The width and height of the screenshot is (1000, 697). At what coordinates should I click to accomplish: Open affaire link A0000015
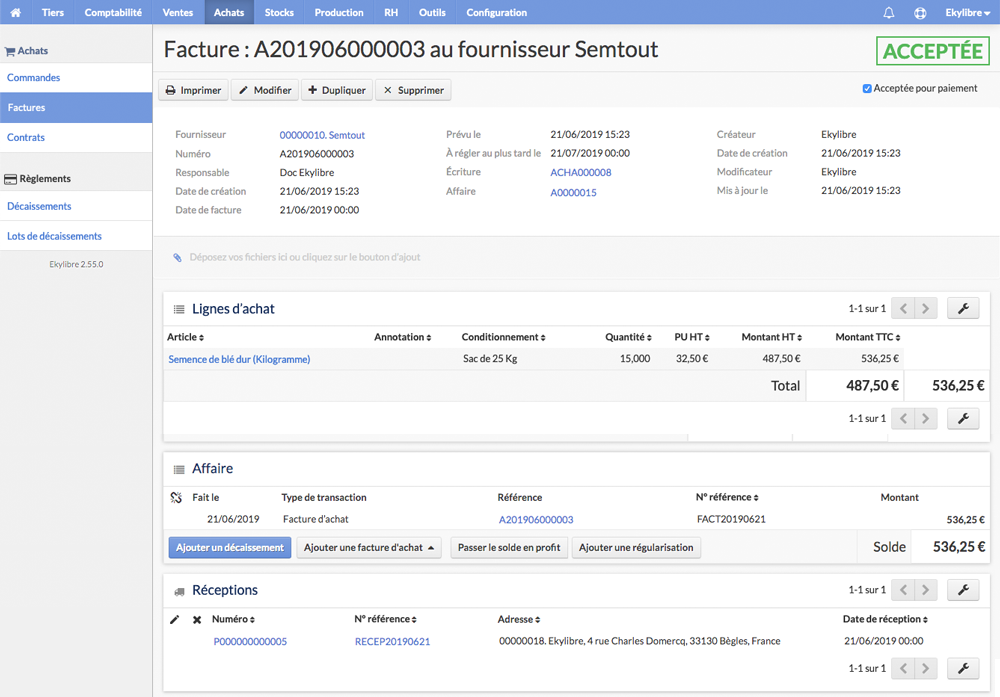click(573, 193)
